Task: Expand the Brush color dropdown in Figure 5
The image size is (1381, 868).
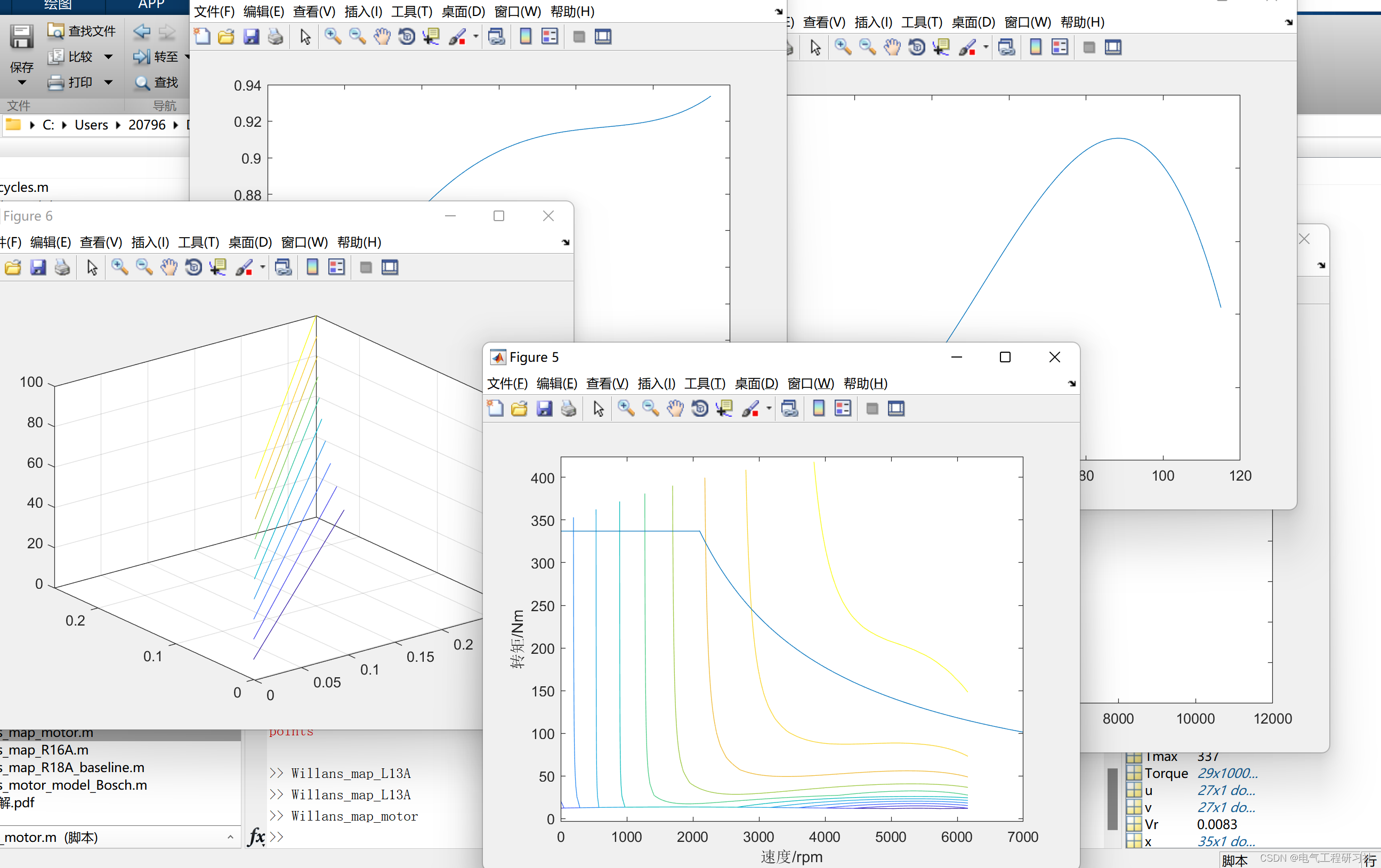Action: pyautogui.click(x=769, y=408)
